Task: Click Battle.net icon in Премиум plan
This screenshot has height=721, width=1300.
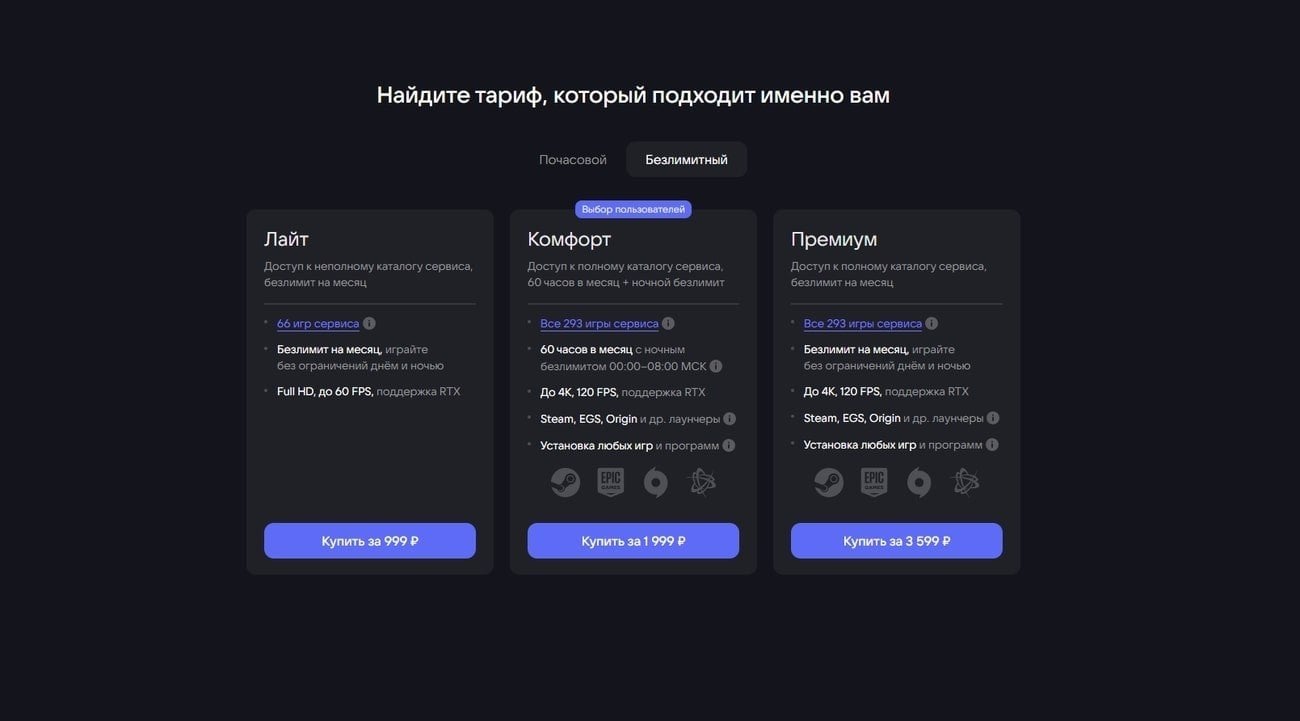Action: pyautogui.click(x=965, y=482)
